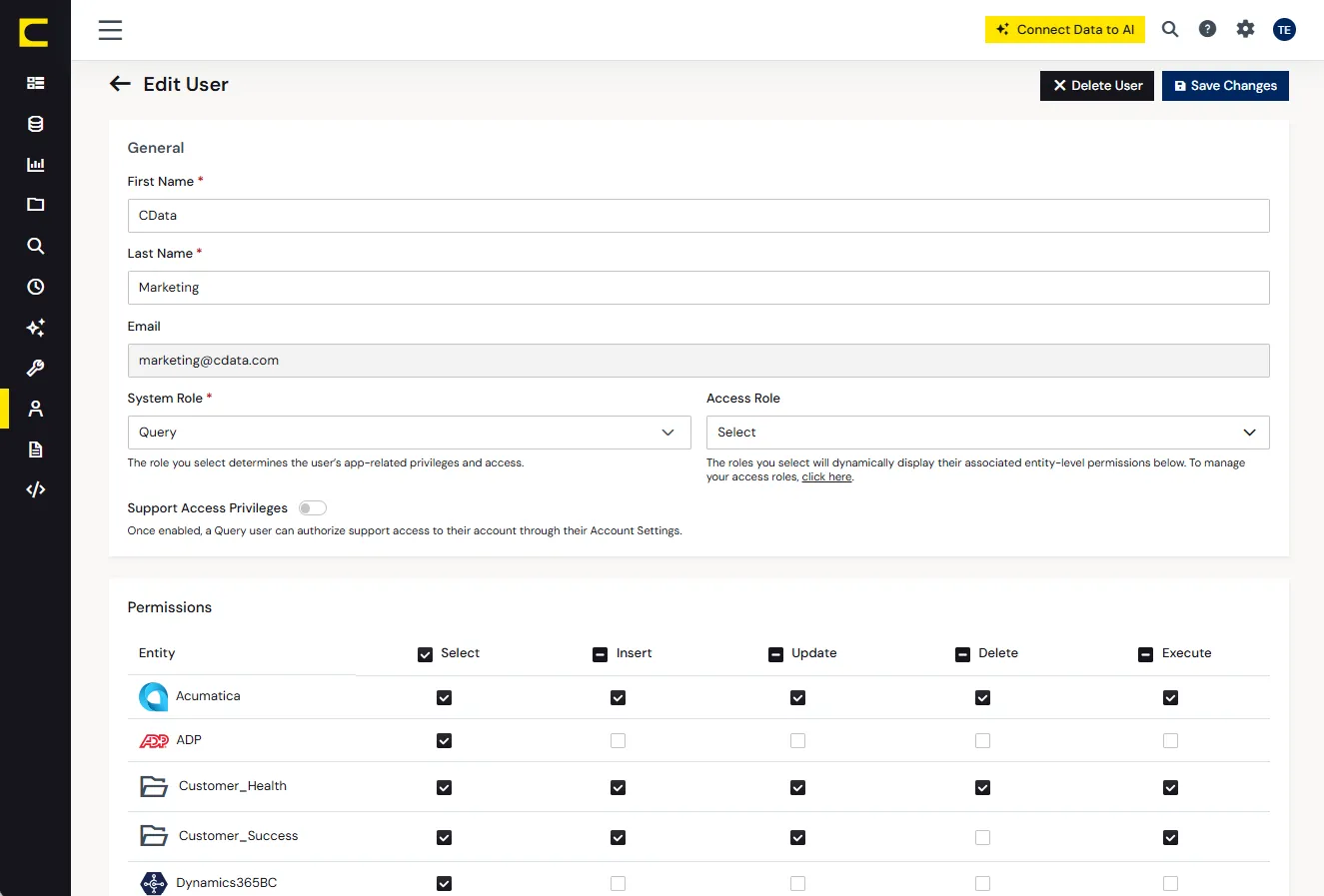Screen dimensions: 1324x896
Task: Open the hamburger navigation menu
Action: pyautogui.click(x=111, y=30)
